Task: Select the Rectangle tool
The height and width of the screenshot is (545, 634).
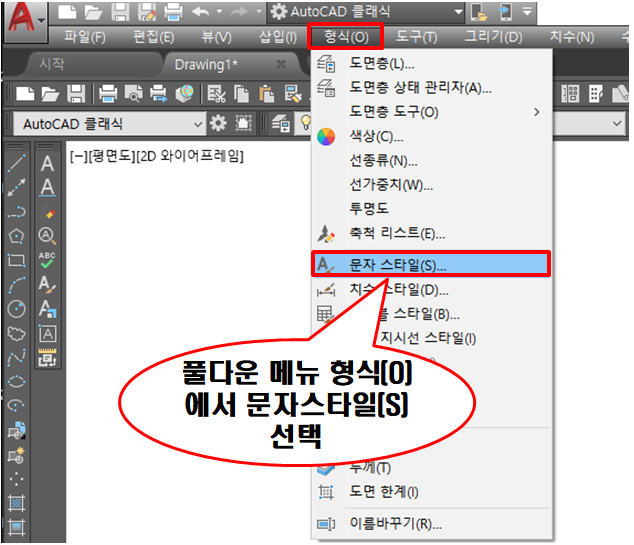Action: 16,260
